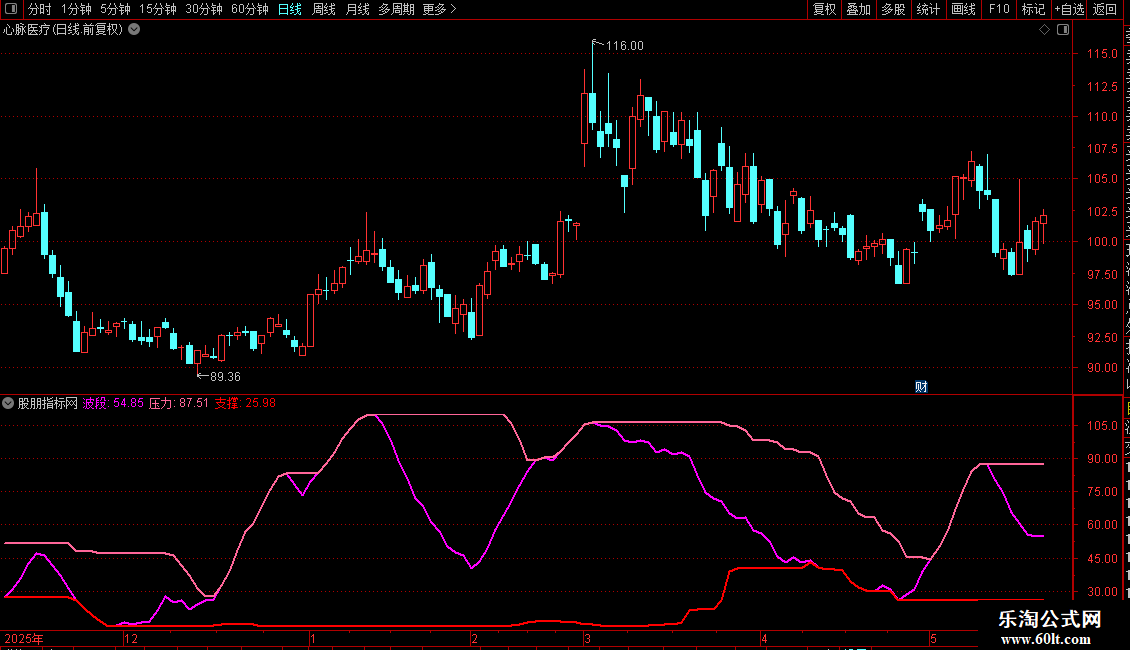Click the 90.00 price axis label in main chart
1130x650 pixels.
1102,368
